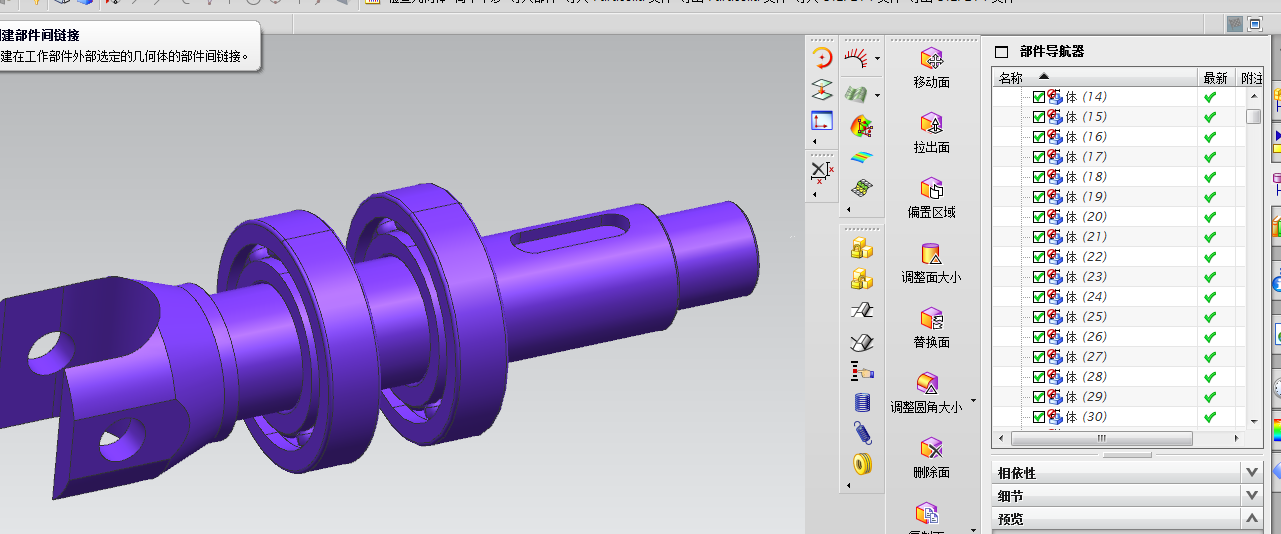The height and width of the screenshot is (534, 1281).
Task: Click the horizontal scrollbar thumb in part navigator
Action: pyautogui.click(x=1101, y=439)
